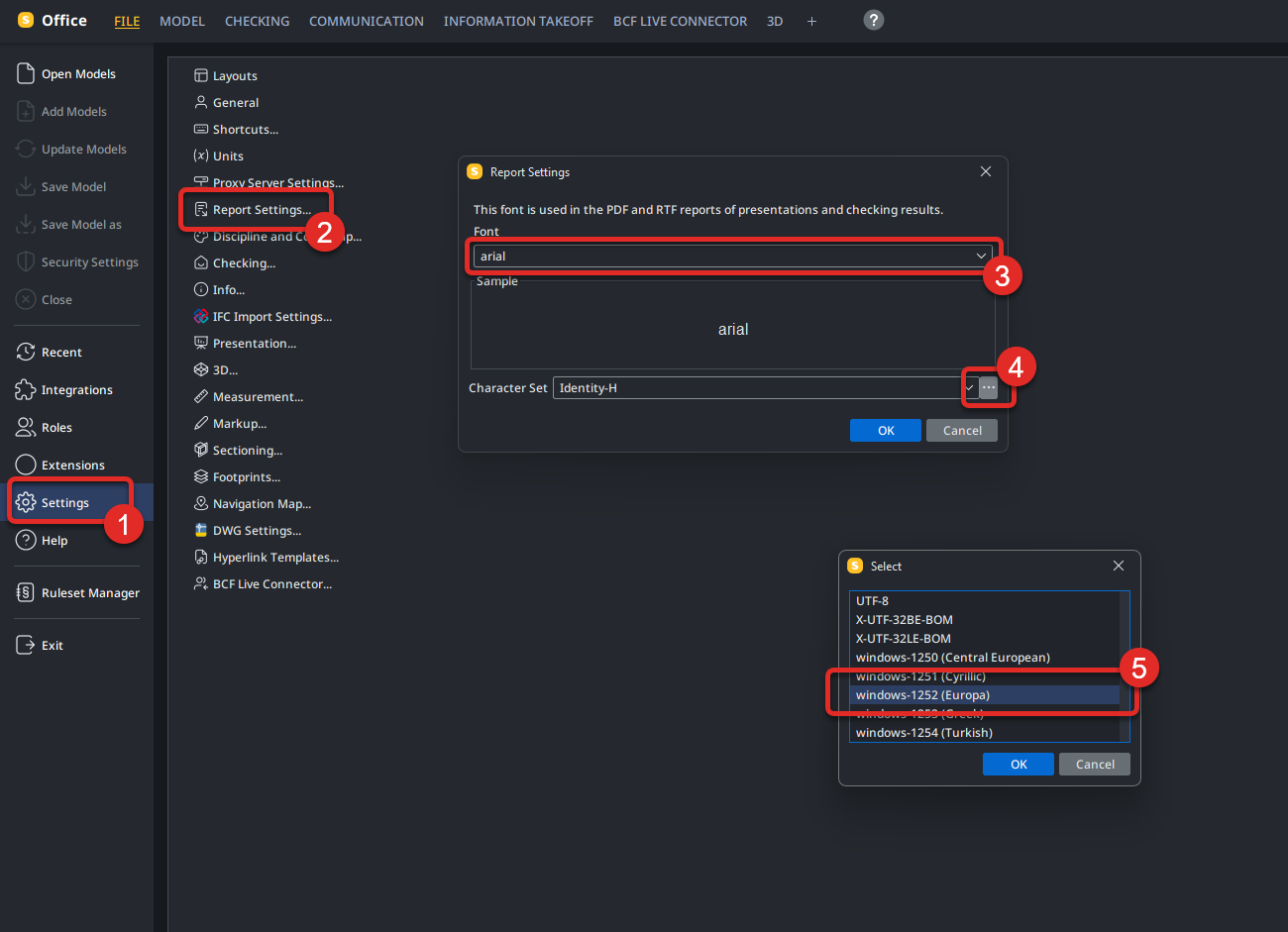
Task: Select the FILE tab
Action: tap(127, 21)
